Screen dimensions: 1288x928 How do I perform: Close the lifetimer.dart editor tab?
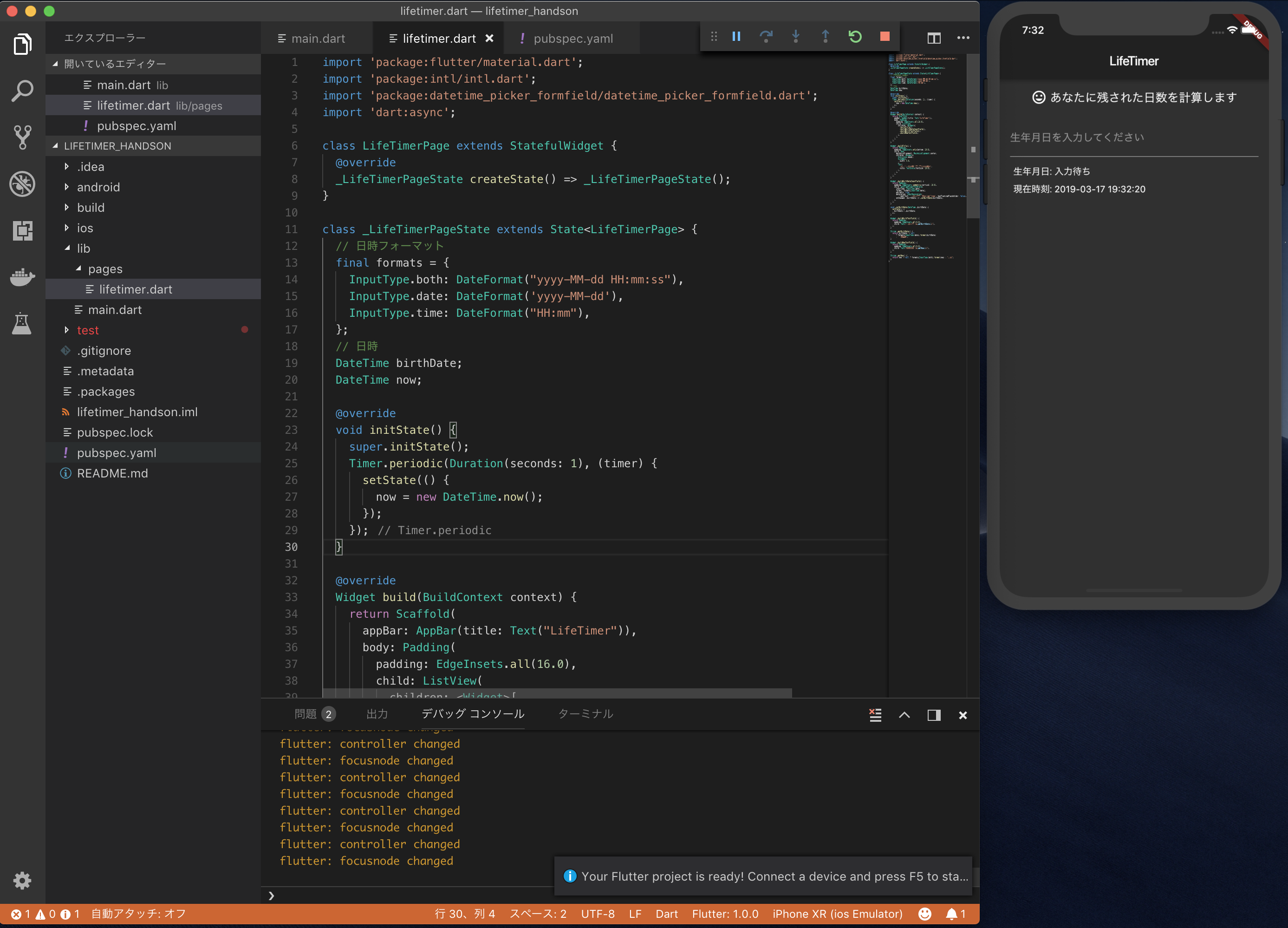[x=489, y=39]
